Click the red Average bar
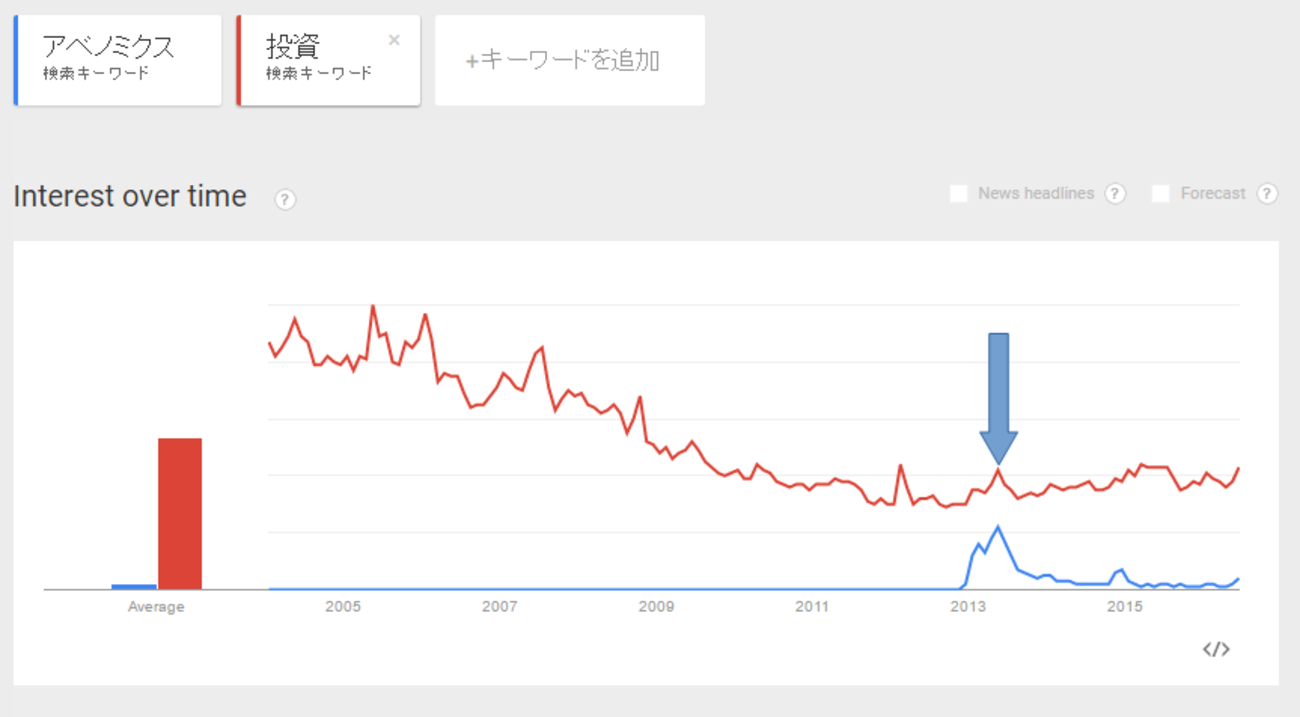The height and width of the screenshot is (717, 1300). 180,513
